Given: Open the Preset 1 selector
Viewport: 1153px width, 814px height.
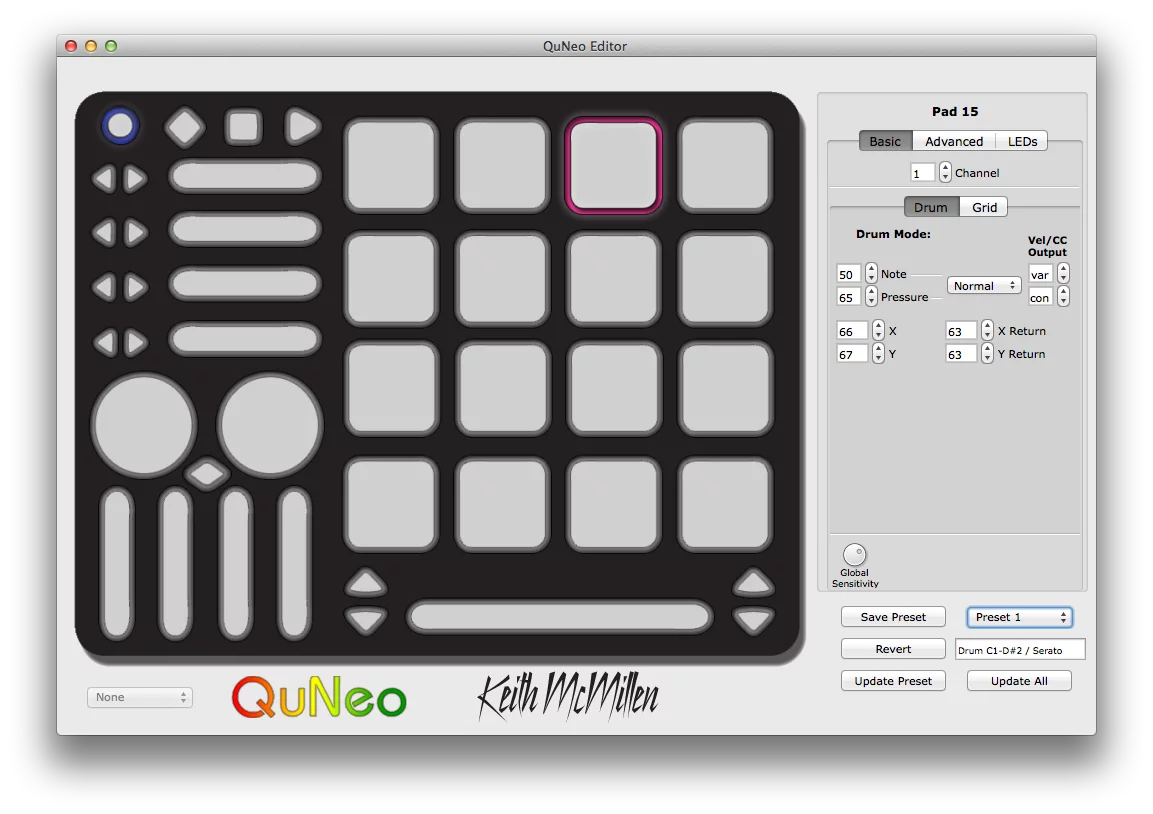Looking at the screenshot, I should 1018,616.
